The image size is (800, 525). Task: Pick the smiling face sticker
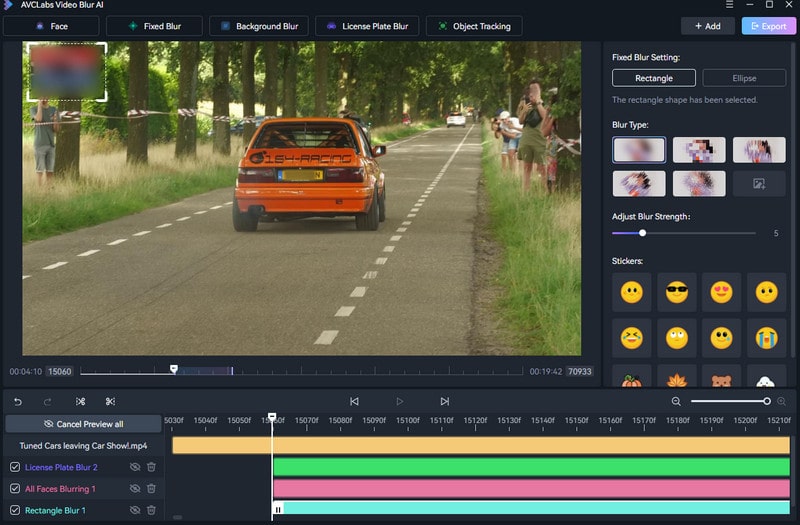click(x=632, y=292)
